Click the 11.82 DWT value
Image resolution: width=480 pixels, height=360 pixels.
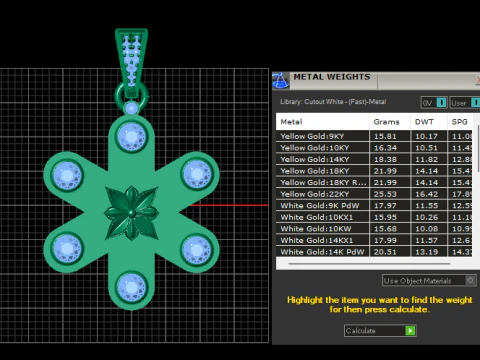[x=426, y=160]
